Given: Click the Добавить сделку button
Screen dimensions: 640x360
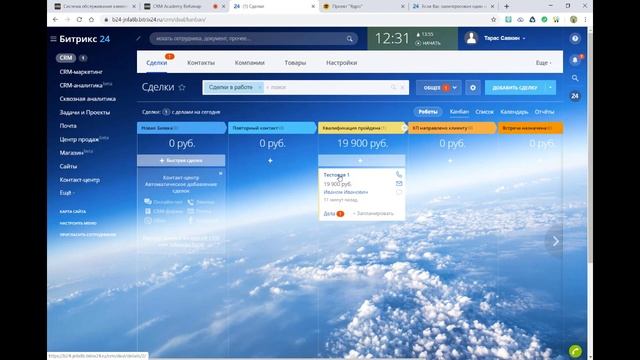Looking at the screenshot, I should [x=515, y=88].
